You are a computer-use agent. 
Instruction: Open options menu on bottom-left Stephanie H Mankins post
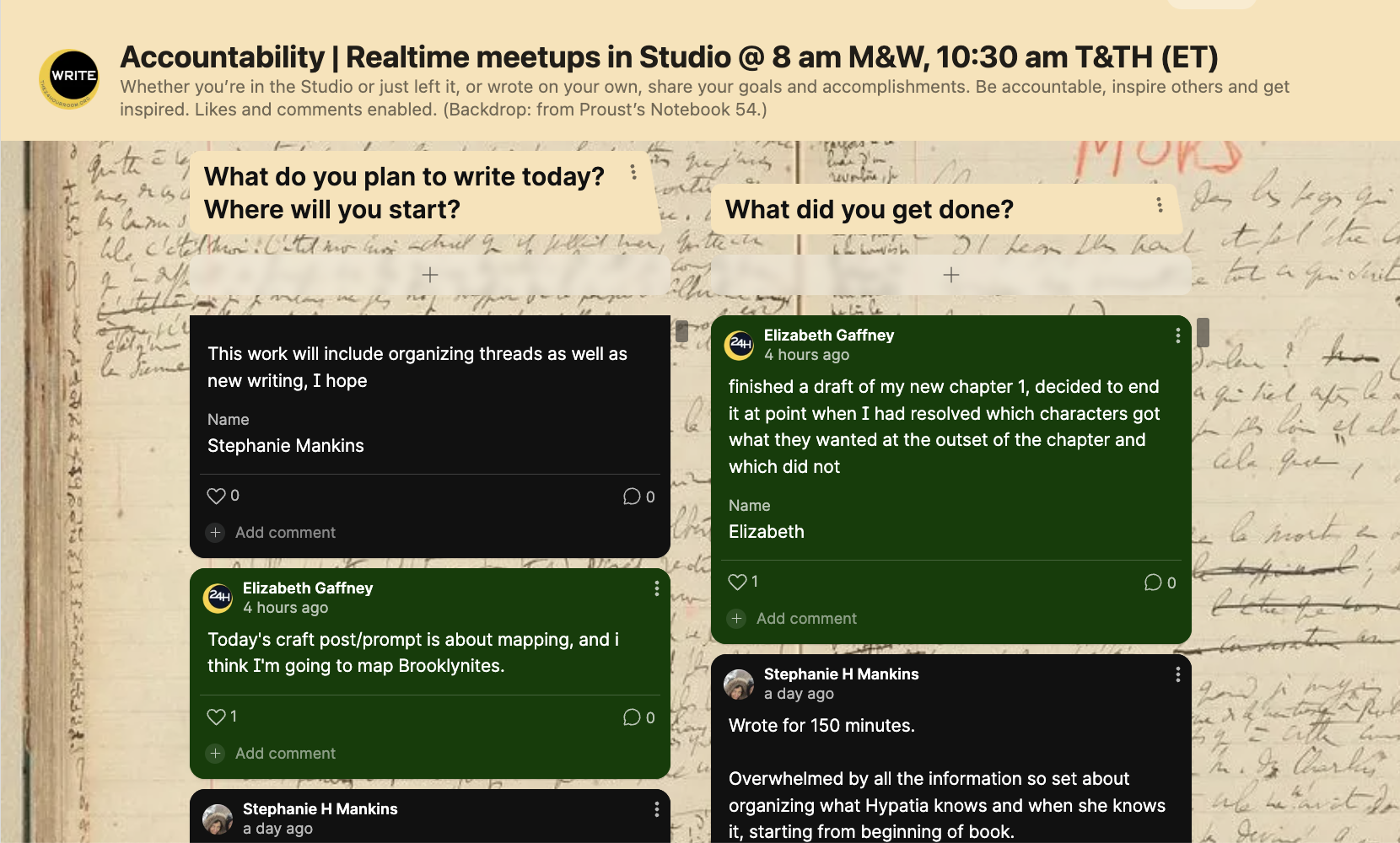click(657, 809)
